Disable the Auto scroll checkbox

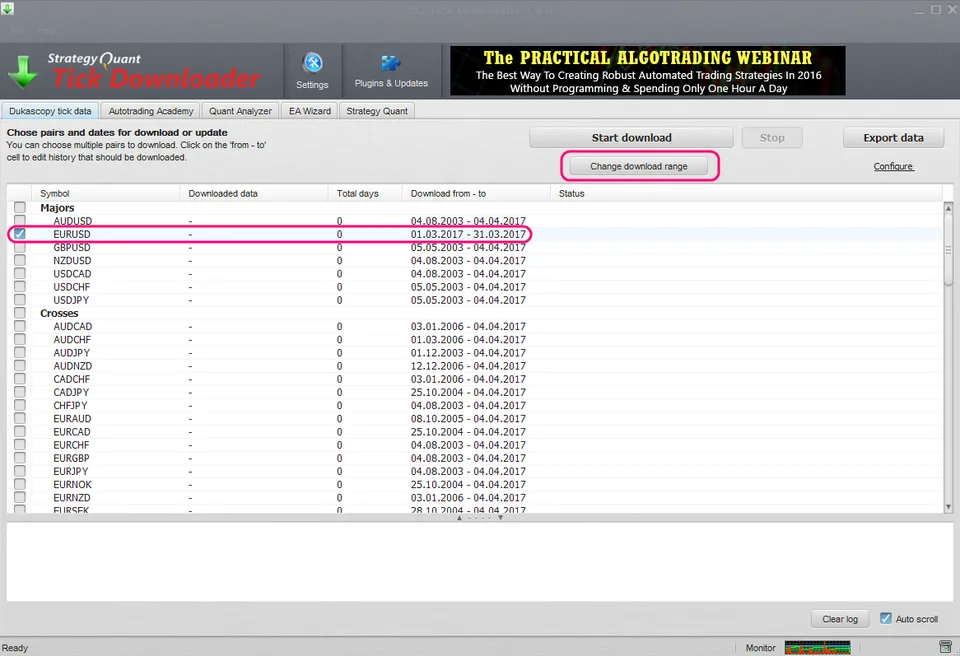[x=885, y=619]
